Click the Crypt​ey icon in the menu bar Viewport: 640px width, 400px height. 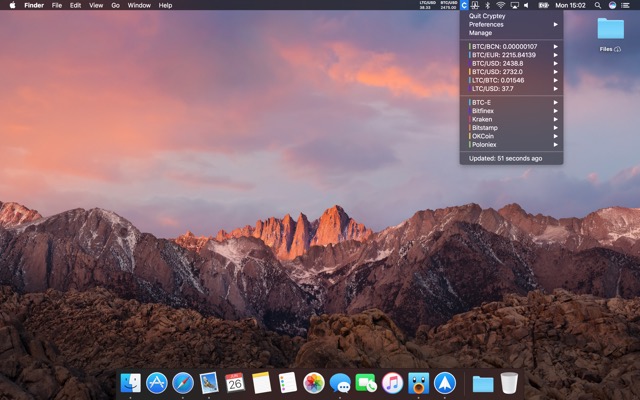tap(466, 5)
